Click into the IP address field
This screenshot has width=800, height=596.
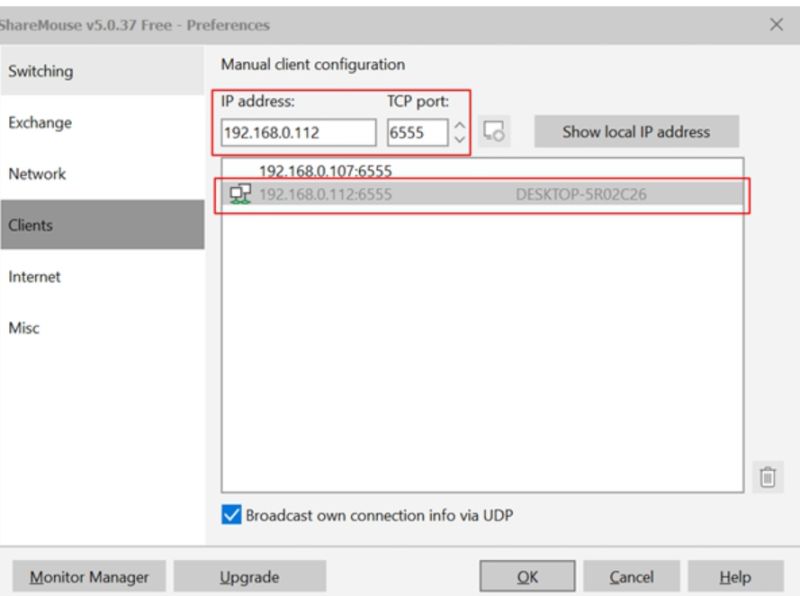(x=298, y=133)
